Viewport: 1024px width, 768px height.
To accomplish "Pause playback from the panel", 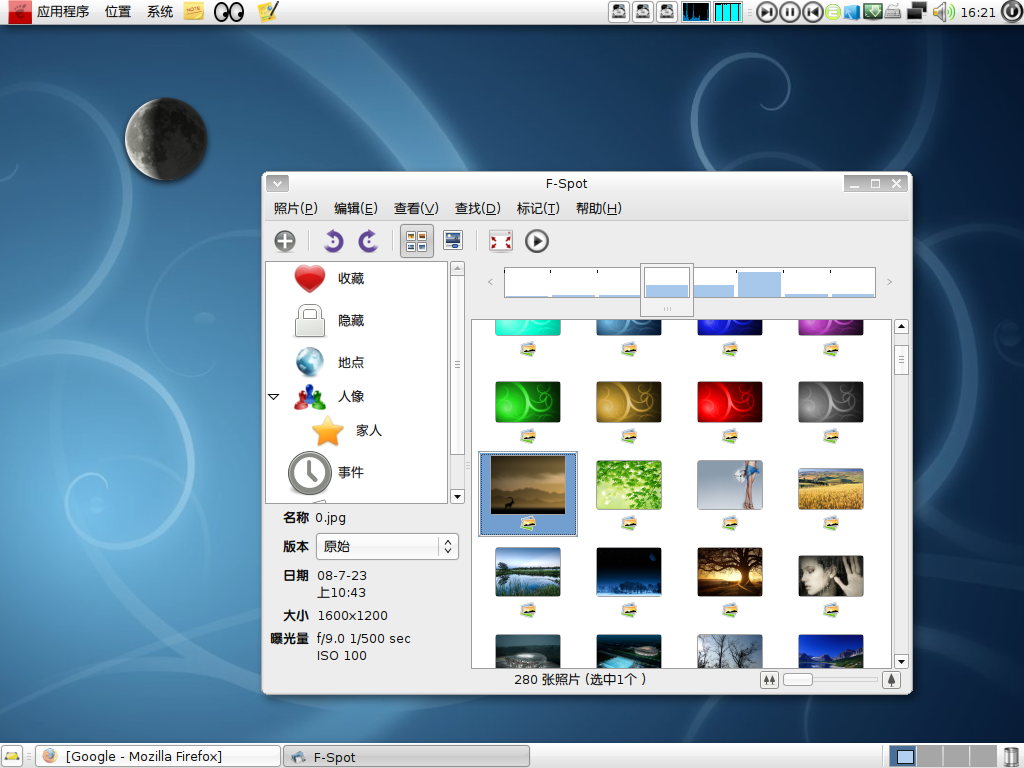I will (x=790, y=12).
